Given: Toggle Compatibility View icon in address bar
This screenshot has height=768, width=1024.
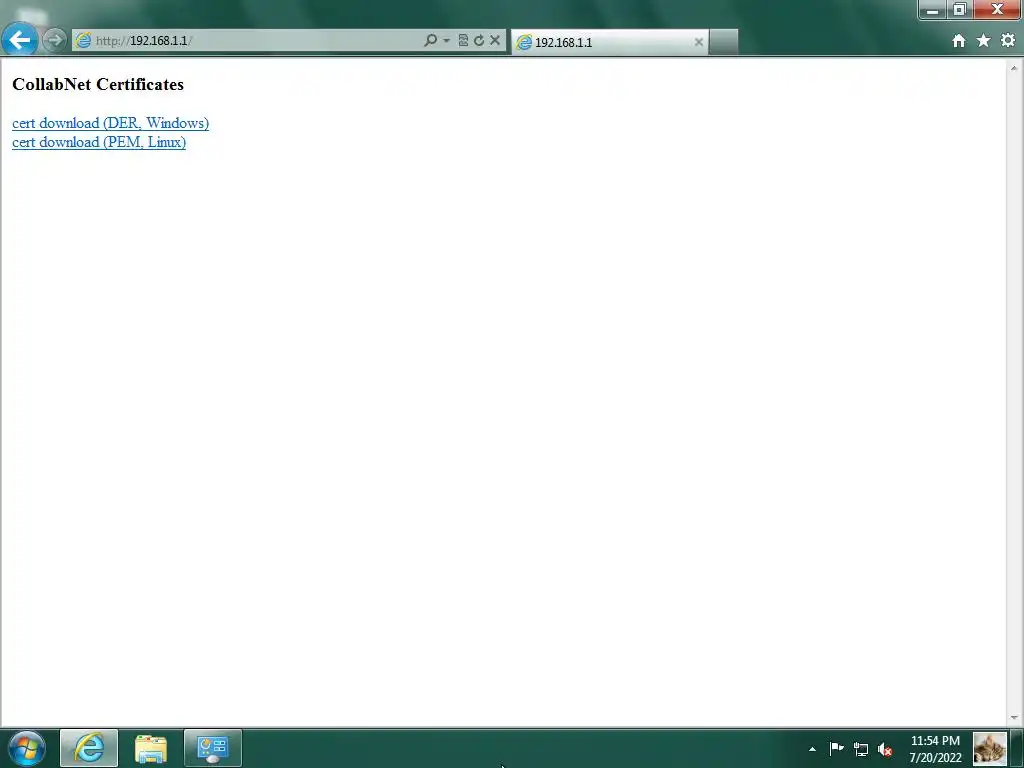Looking at the screenshot, I should (x=463, y=40).
